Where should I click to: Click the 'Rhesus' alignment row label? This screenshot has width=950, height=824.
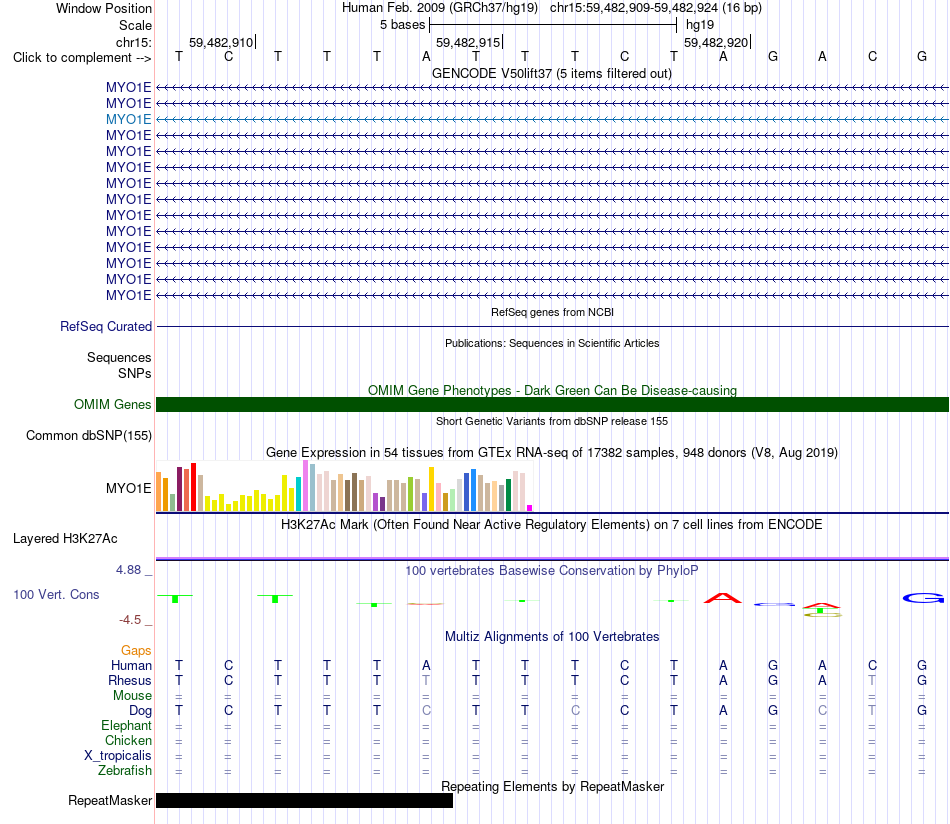130,680
